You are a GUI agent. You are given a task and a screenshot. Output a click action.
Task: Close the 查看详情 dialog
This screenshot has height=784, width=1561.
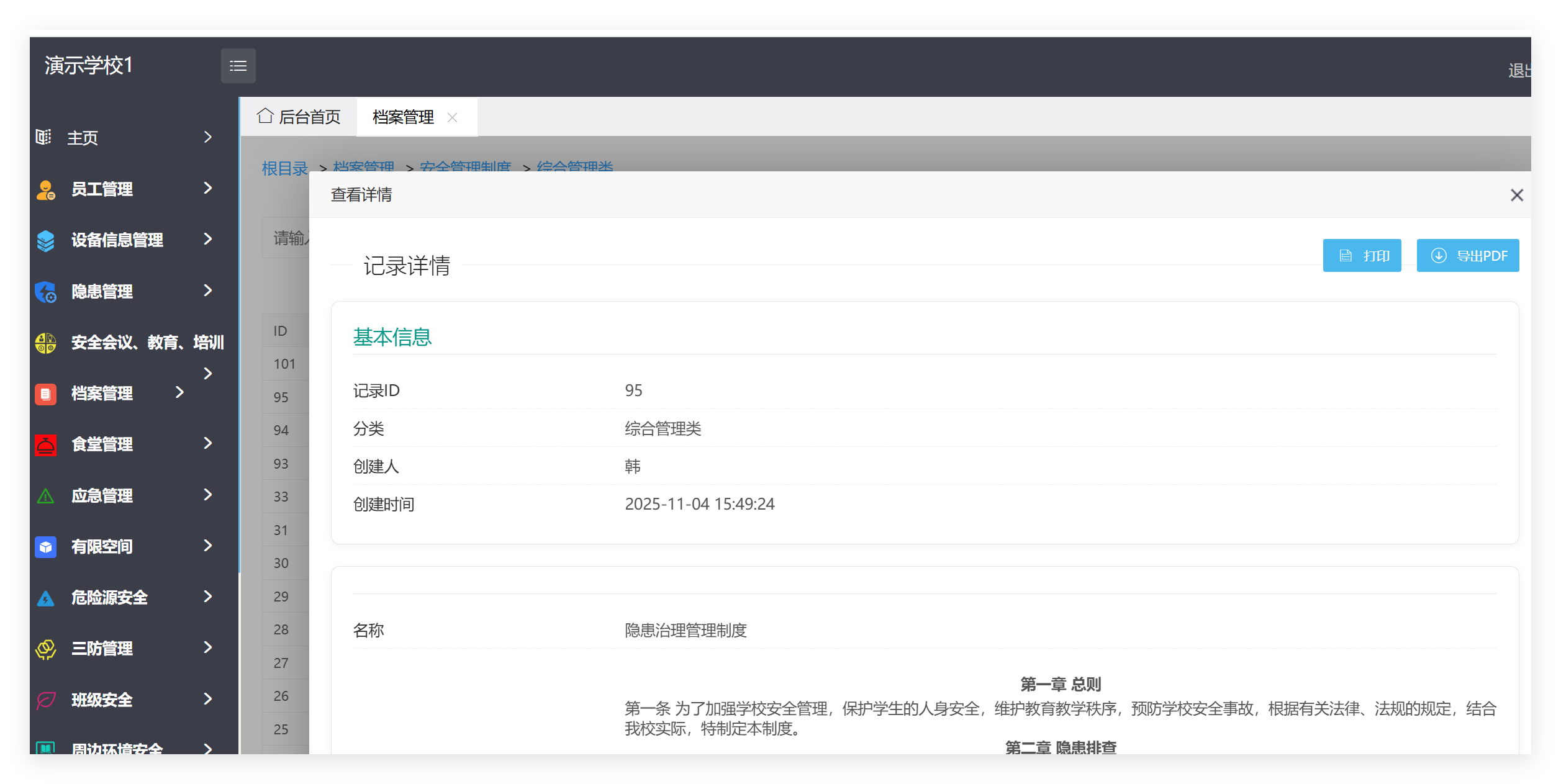(x=1517, y=195)
